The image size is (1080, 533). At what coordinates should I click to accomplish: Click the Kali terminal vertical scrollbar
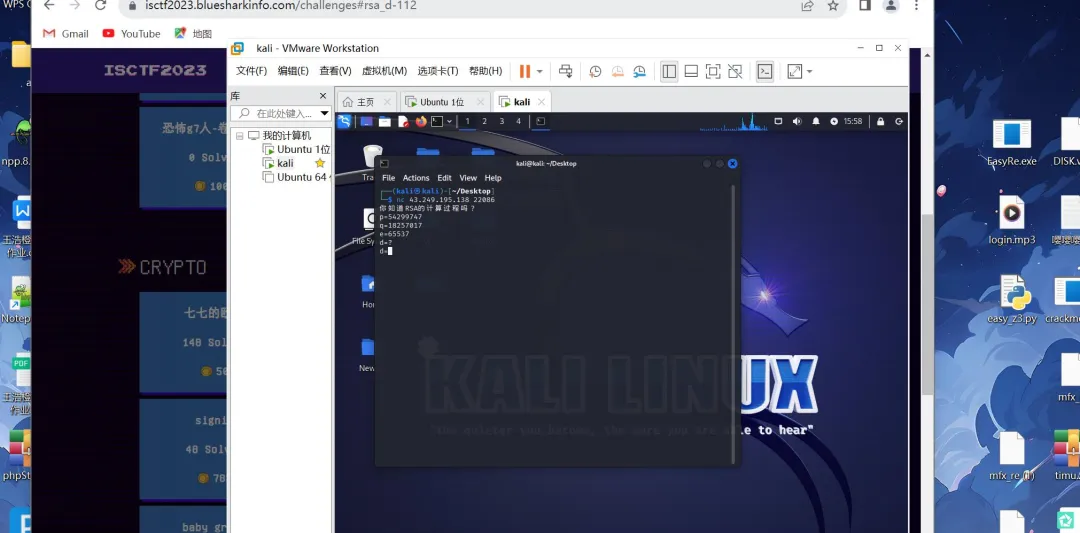(x=734, y=324)
